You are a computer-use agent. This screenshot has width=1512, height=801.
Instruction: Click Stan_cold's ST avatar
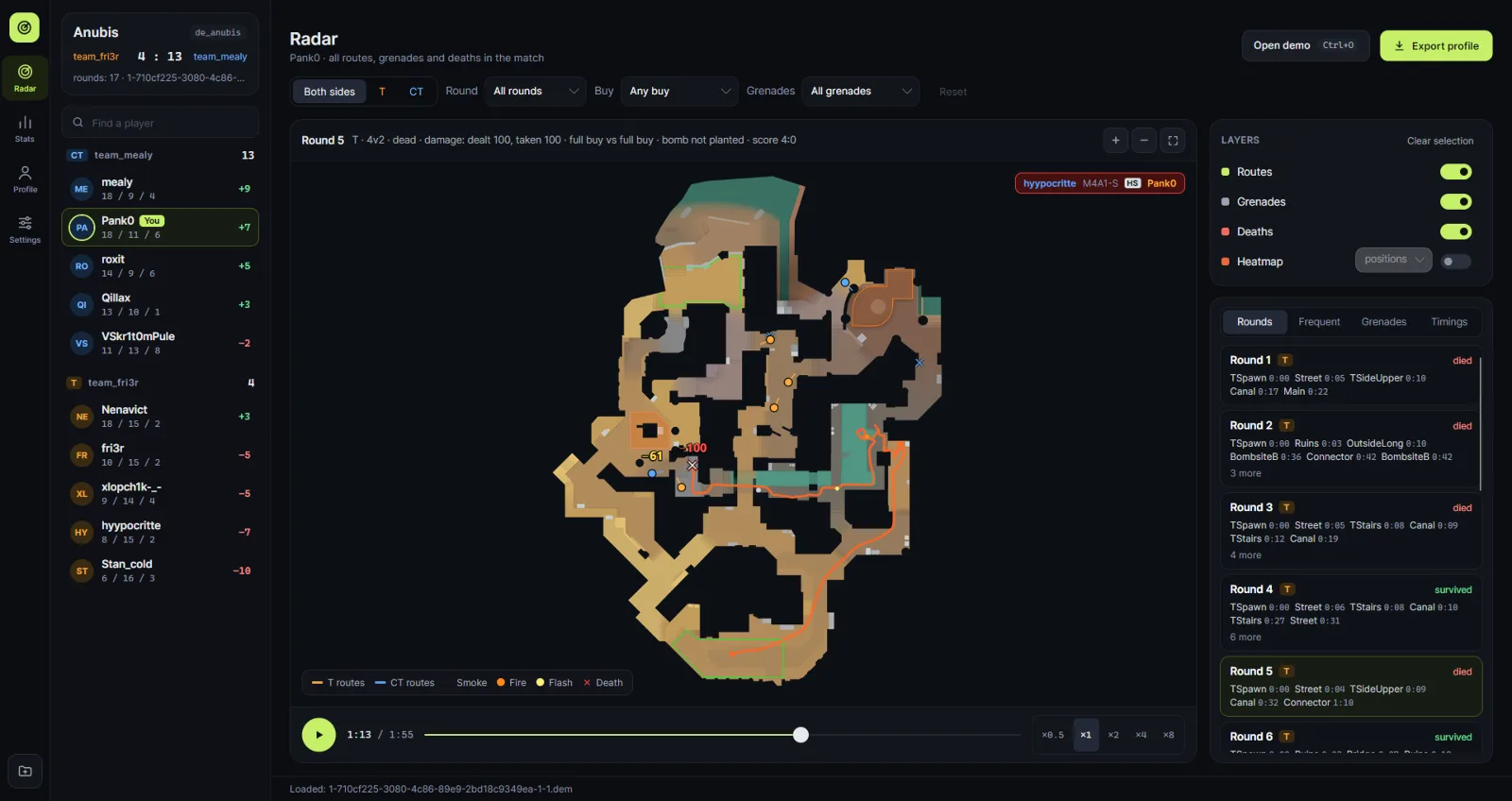tap(81, 571)
